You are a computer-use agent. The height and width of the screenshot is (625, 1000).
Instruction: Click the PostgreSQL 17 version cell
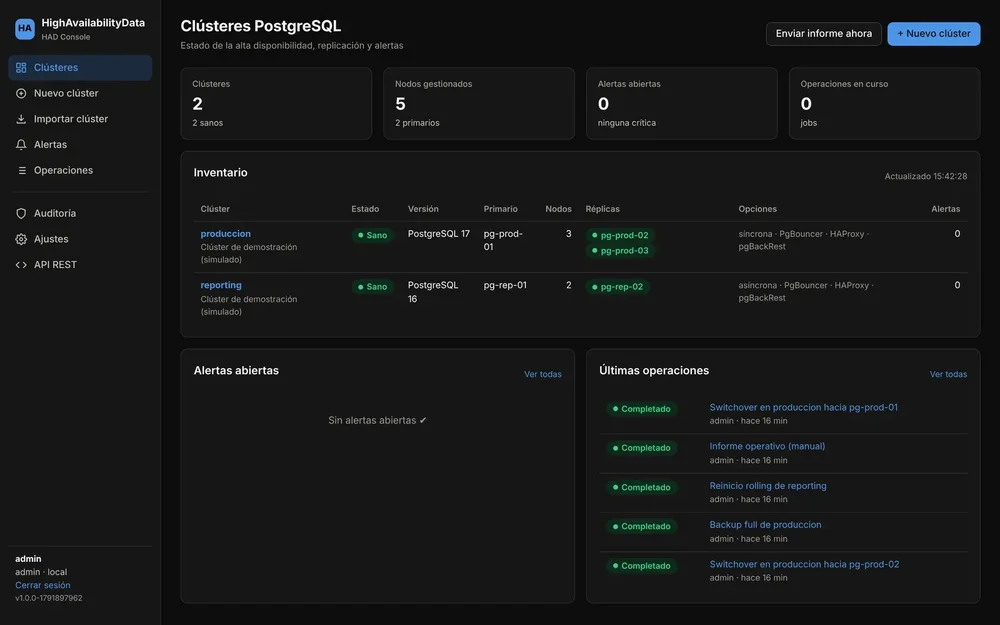[439, 233]
